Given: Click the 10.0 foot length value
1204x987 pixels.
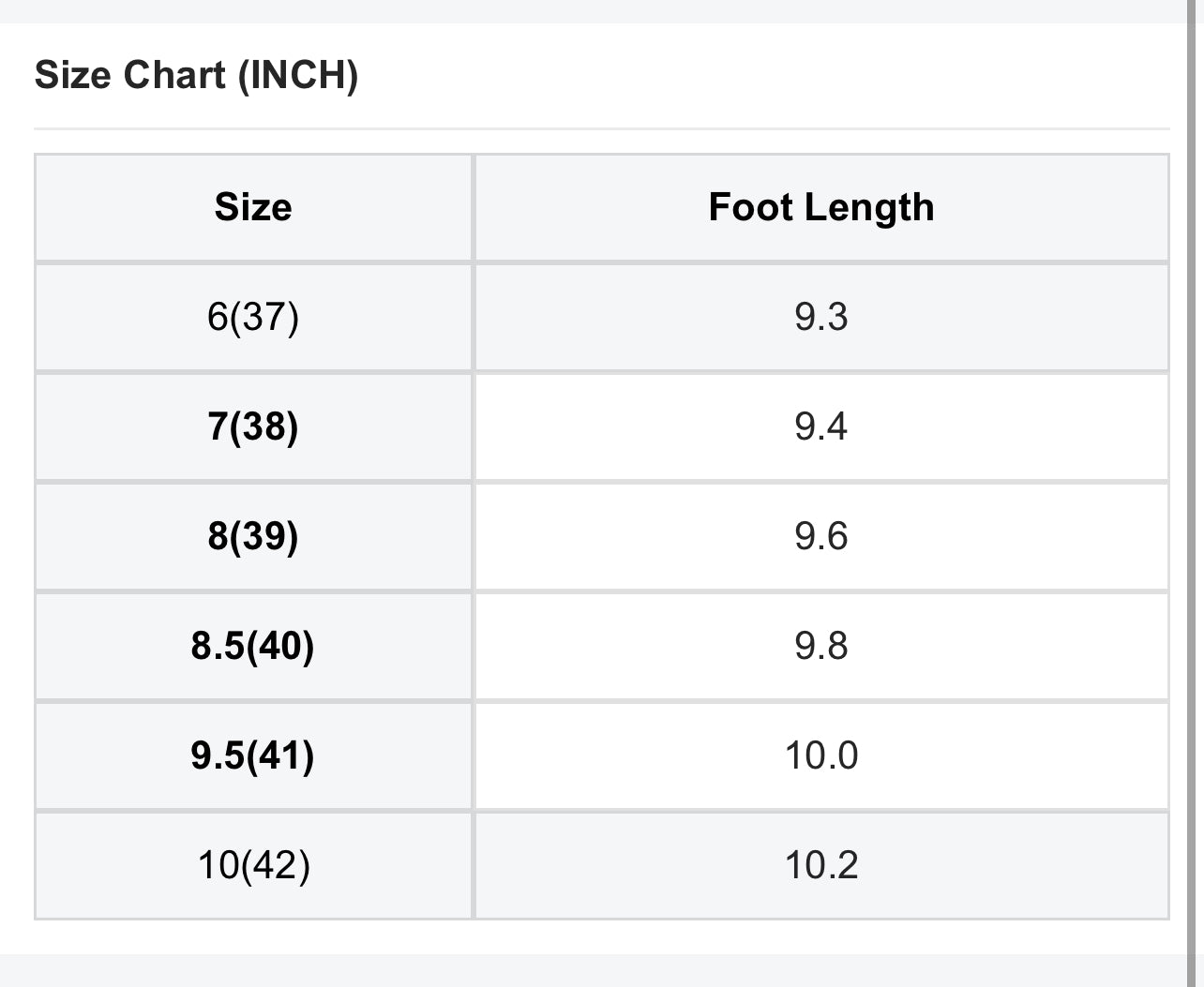Looking at the screenshot, I should coord(821,755).
